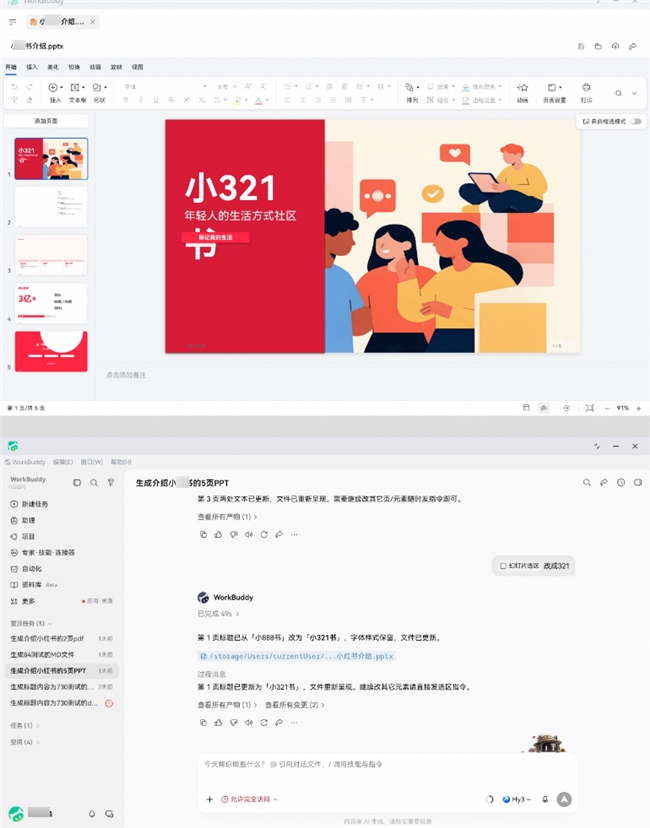Expand the 已完成 49s details
Viewport: 650px width, 828px height.
(219, 614)
